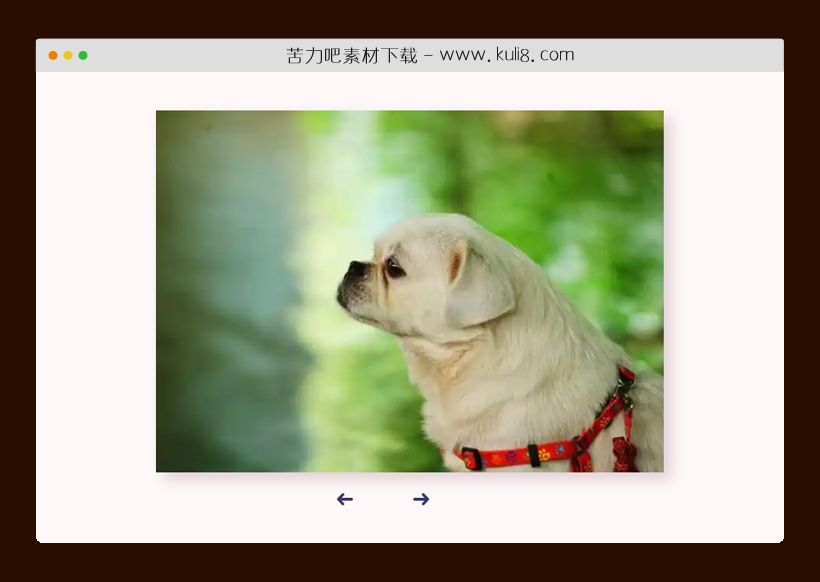Screen dimensions: 820x582
Task: Click the left arrow to show previous image
Action: 345,499
